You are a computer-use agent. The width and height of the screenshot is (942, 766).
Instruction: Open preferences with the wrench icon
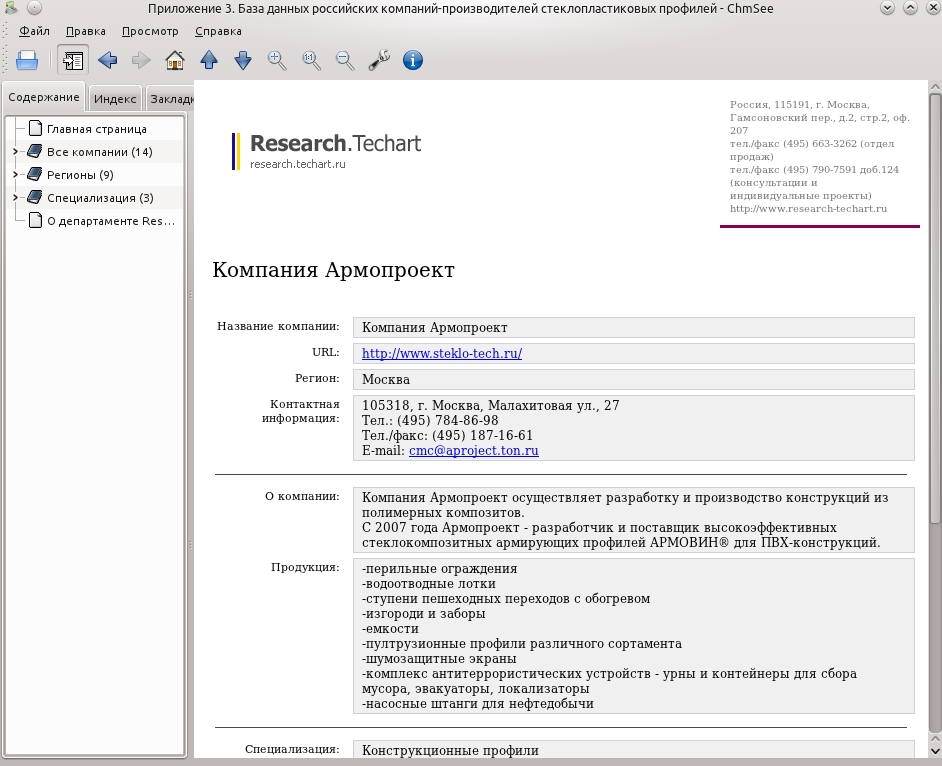point(379,60)
